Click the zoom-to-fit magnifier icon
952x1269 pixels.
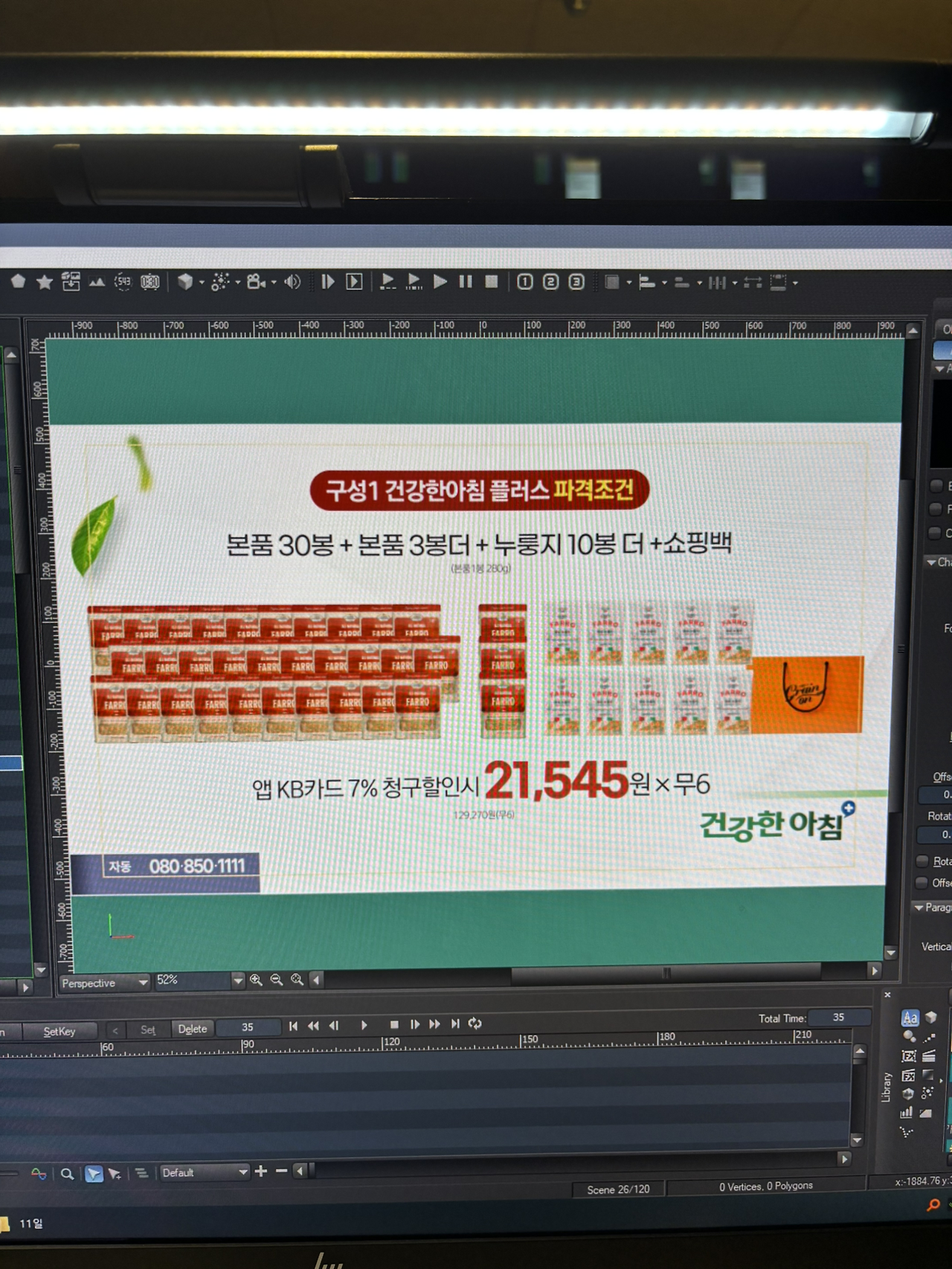tap(297, 980)
